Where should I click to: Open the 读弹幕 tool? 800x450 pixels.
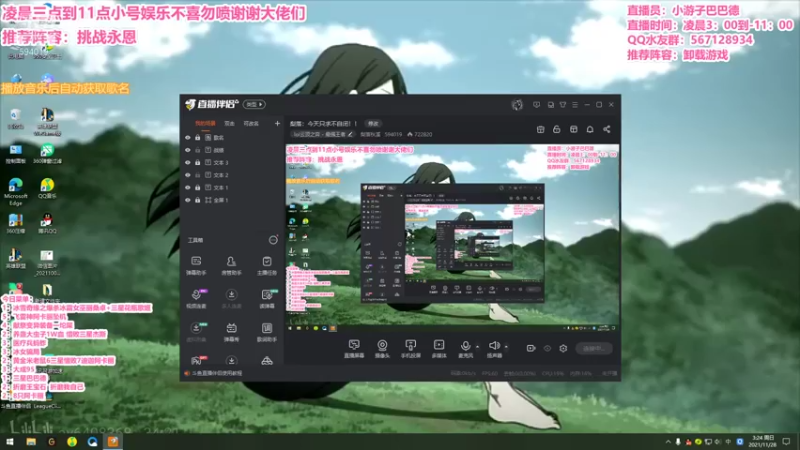pyautogui.click(x=266, y=299)
